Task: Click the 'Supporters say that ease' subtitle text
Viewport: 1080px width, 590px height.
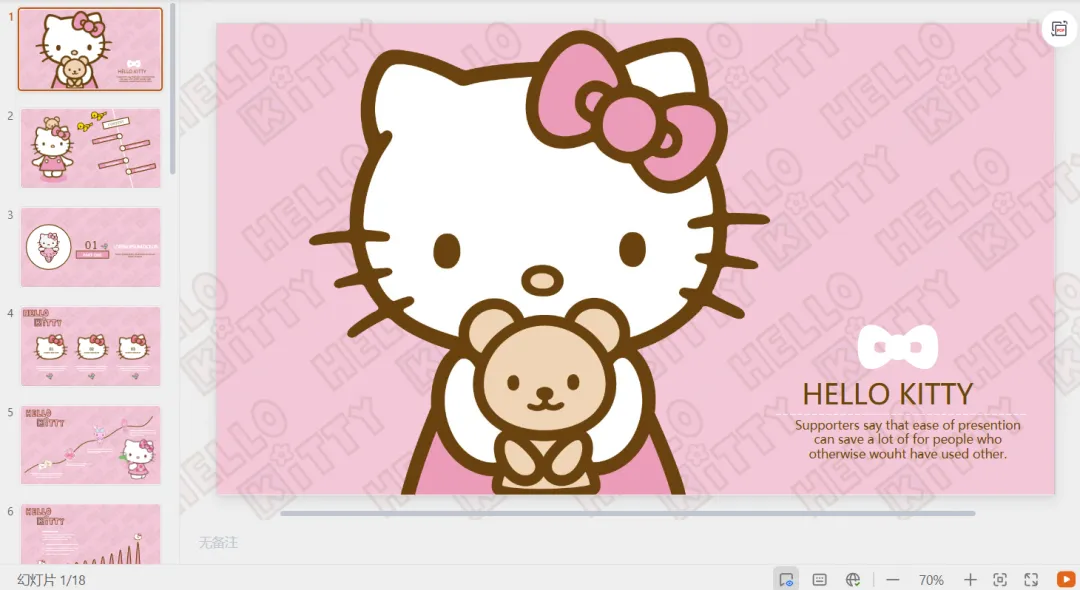Action: point(907,439)
